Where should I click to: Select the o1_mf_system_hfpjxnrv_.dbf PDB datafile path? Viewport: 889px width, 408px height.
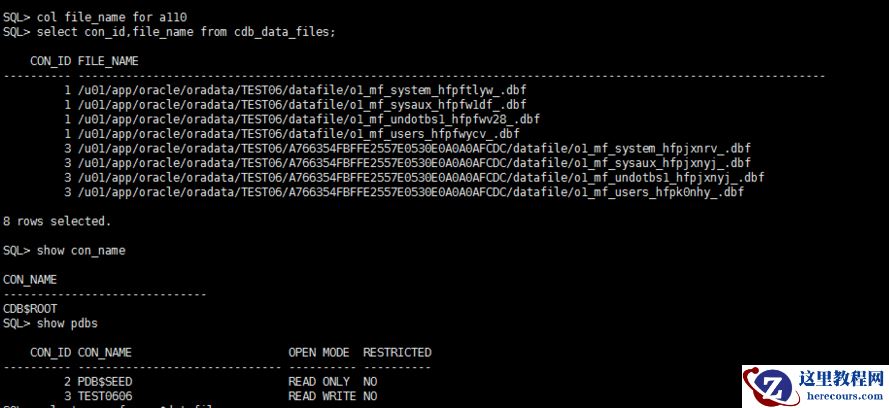414,148
